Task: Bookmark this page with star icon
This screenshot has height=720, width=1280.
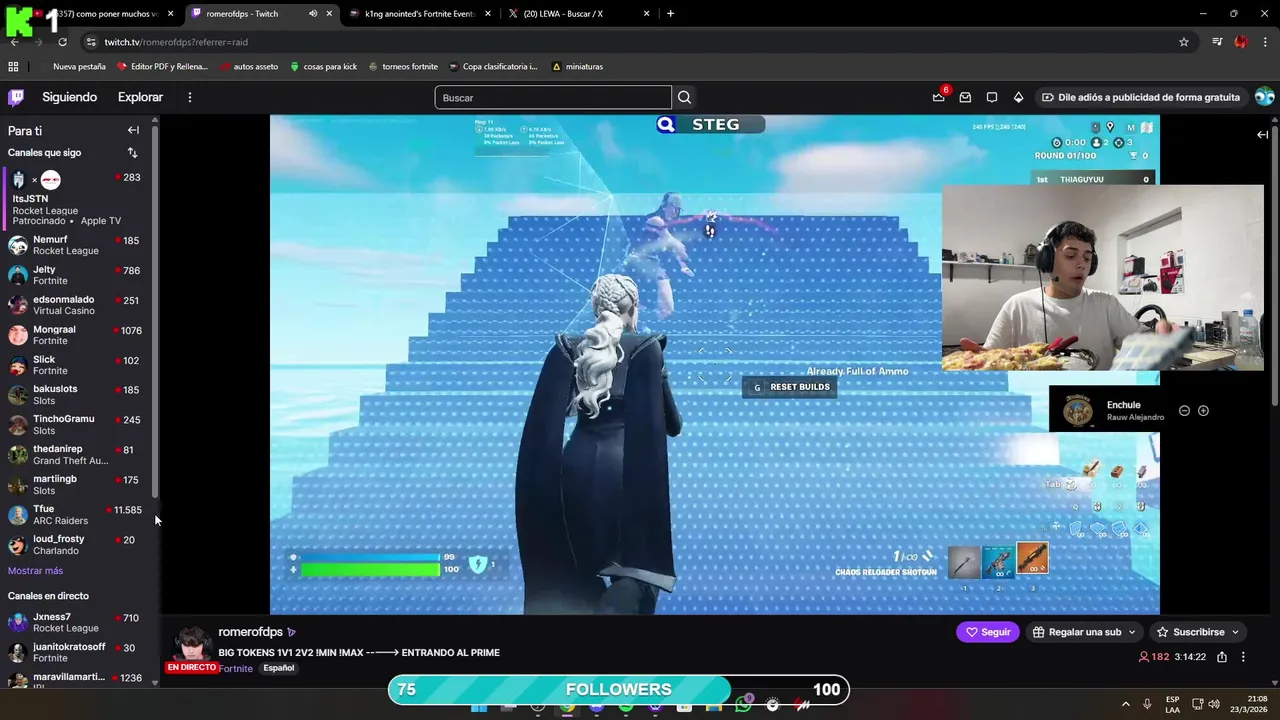Action: (x=1184, y=42)
